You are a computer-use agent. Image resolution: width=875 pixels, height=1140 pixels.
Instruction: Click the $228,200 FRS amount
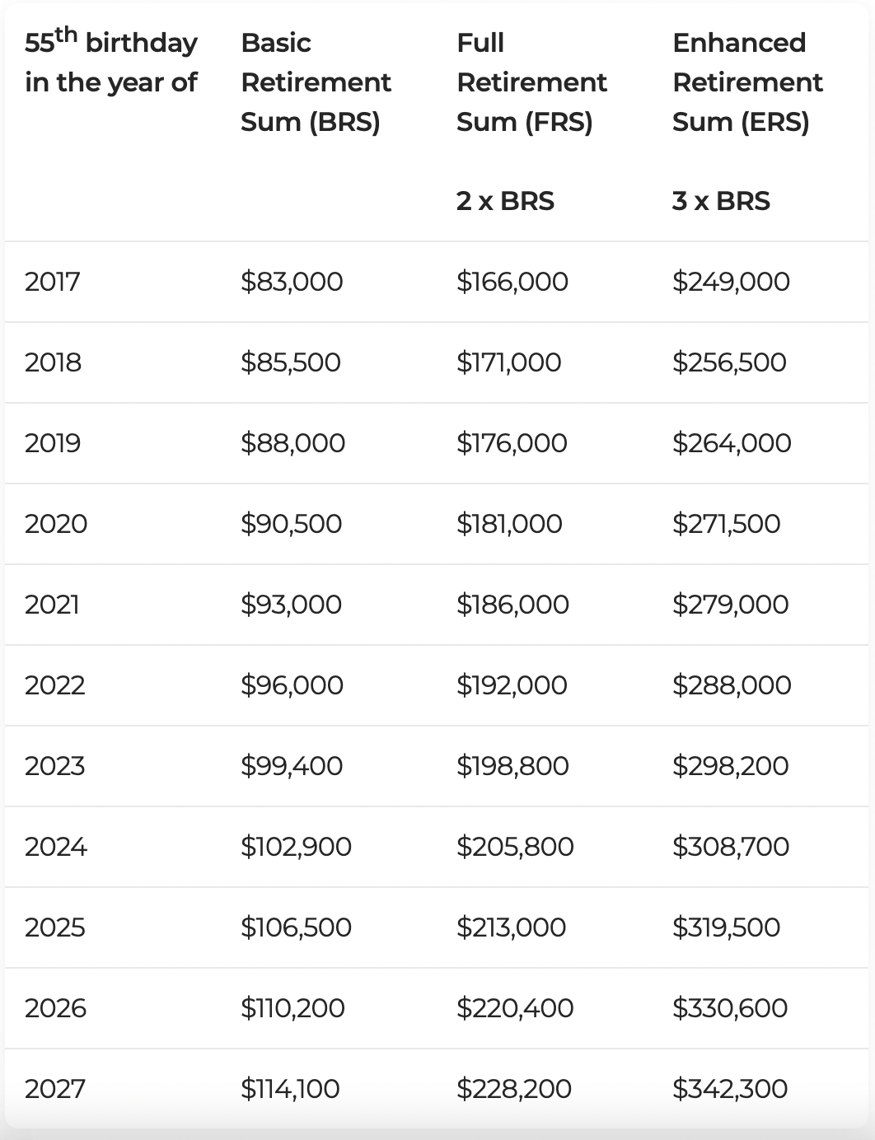[x=515, y=1089]
